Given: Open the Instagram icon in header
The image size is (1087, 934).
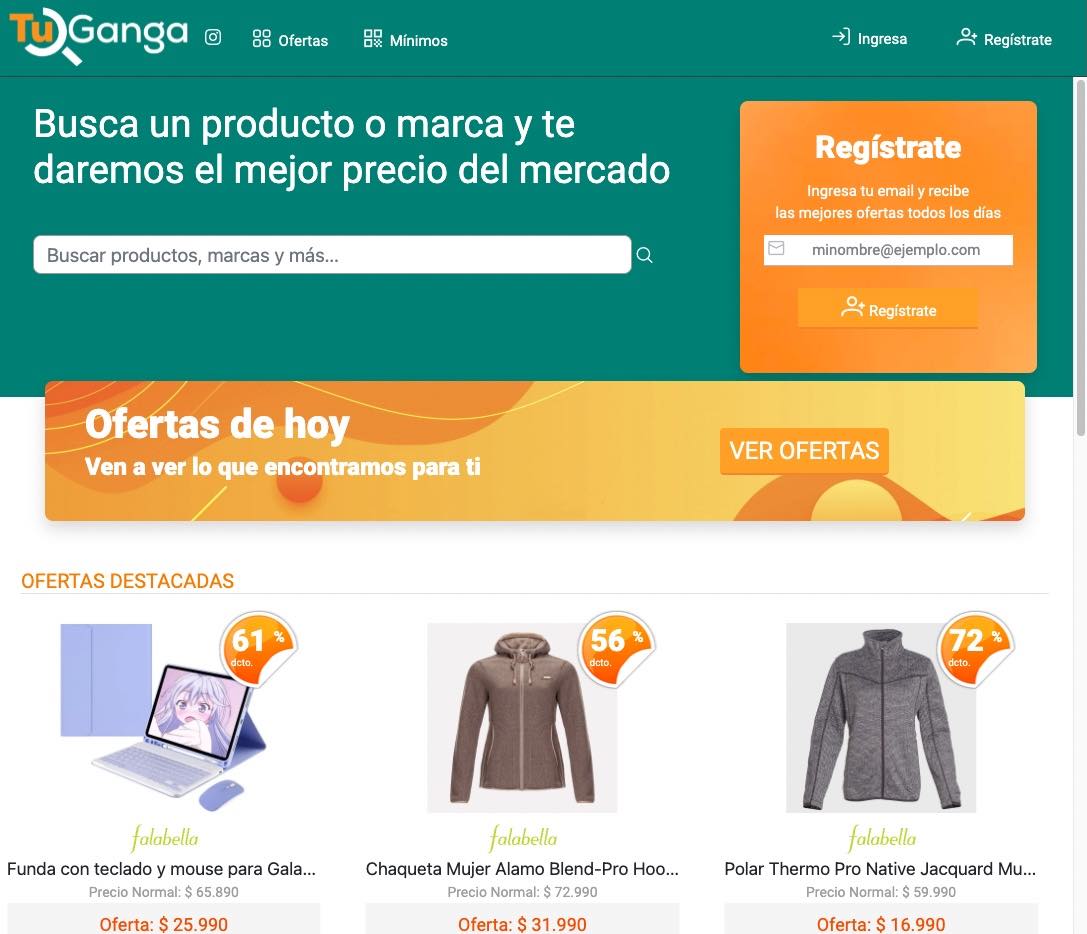Looking at the screenshot, I should (213, 37).
